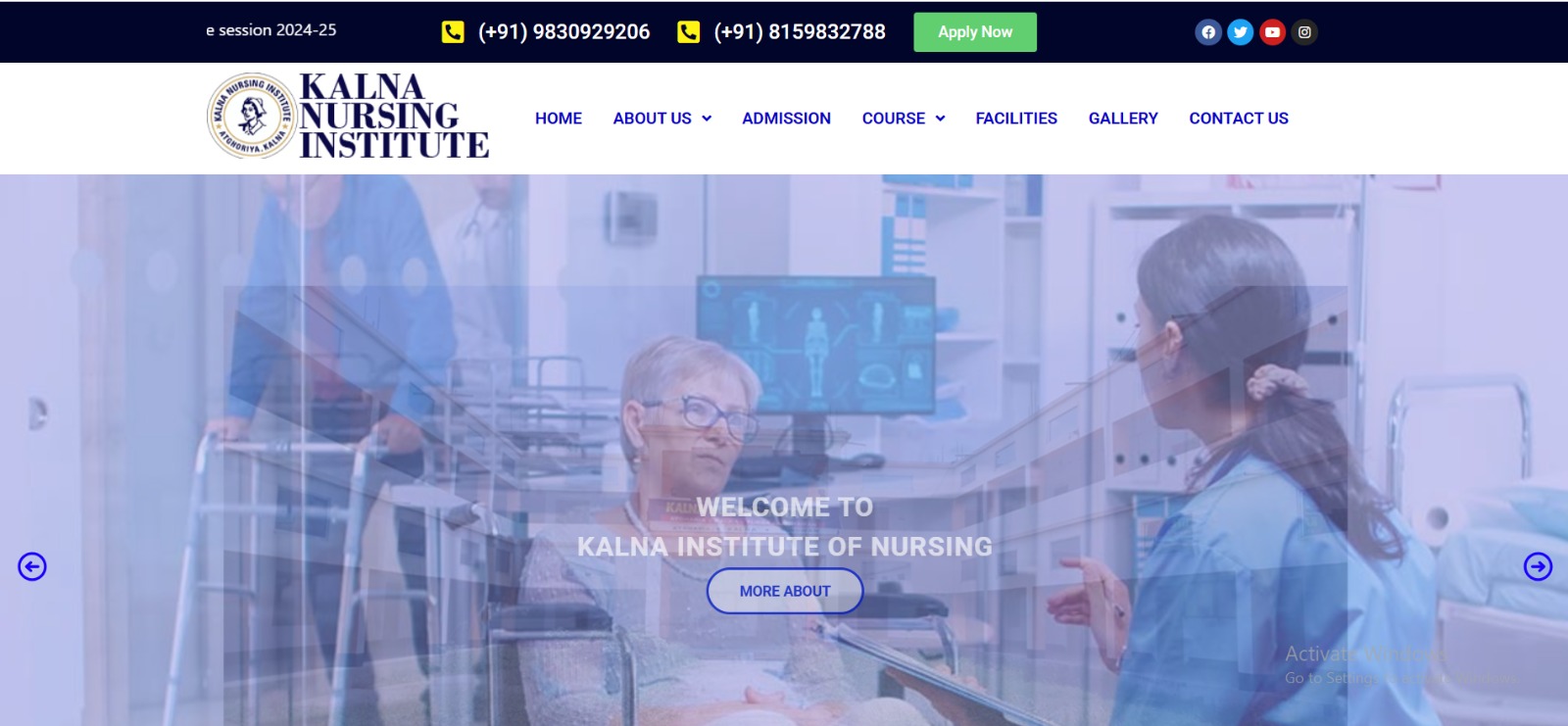This screenshot has width=1568, height=726.
Task: Expand the Course dropdown chevron
Action: [941, 119]
